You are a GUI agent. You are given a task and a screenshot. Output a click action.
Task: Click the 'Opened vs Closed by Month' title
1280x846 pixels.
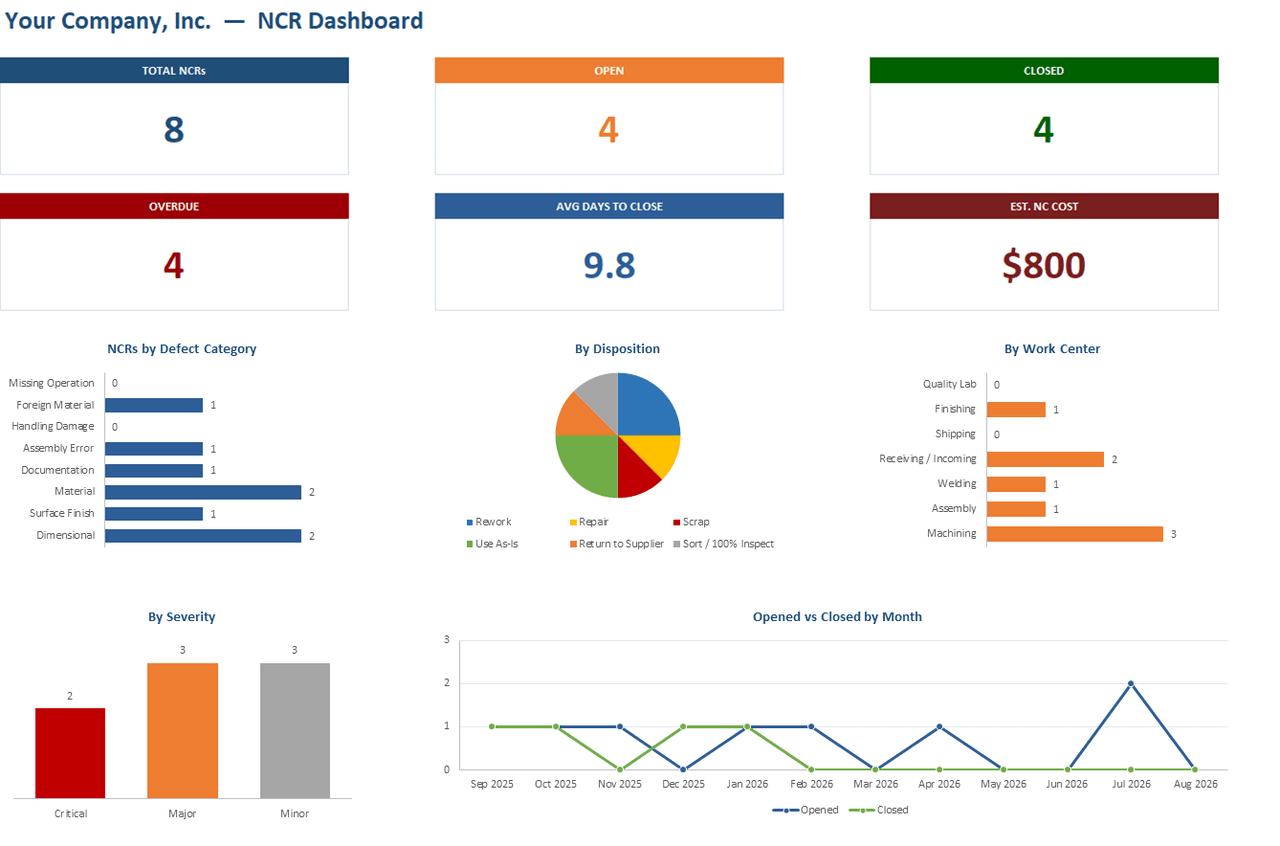[x=838, y=617]
